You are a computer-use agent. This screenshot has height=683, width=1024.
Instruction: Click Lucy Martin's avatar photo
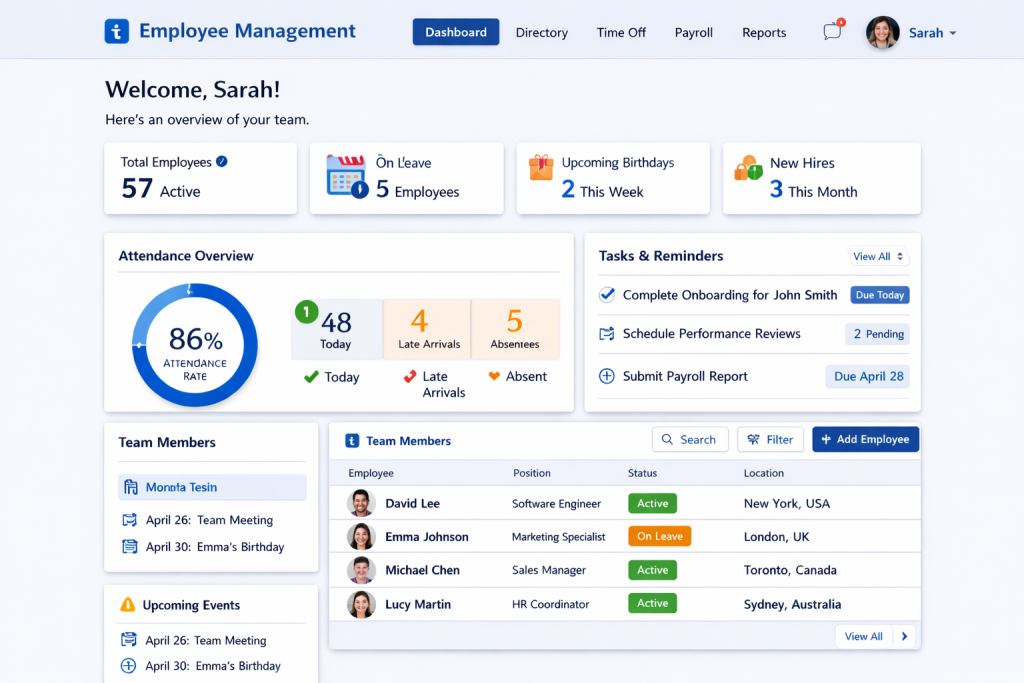point(361,605)
